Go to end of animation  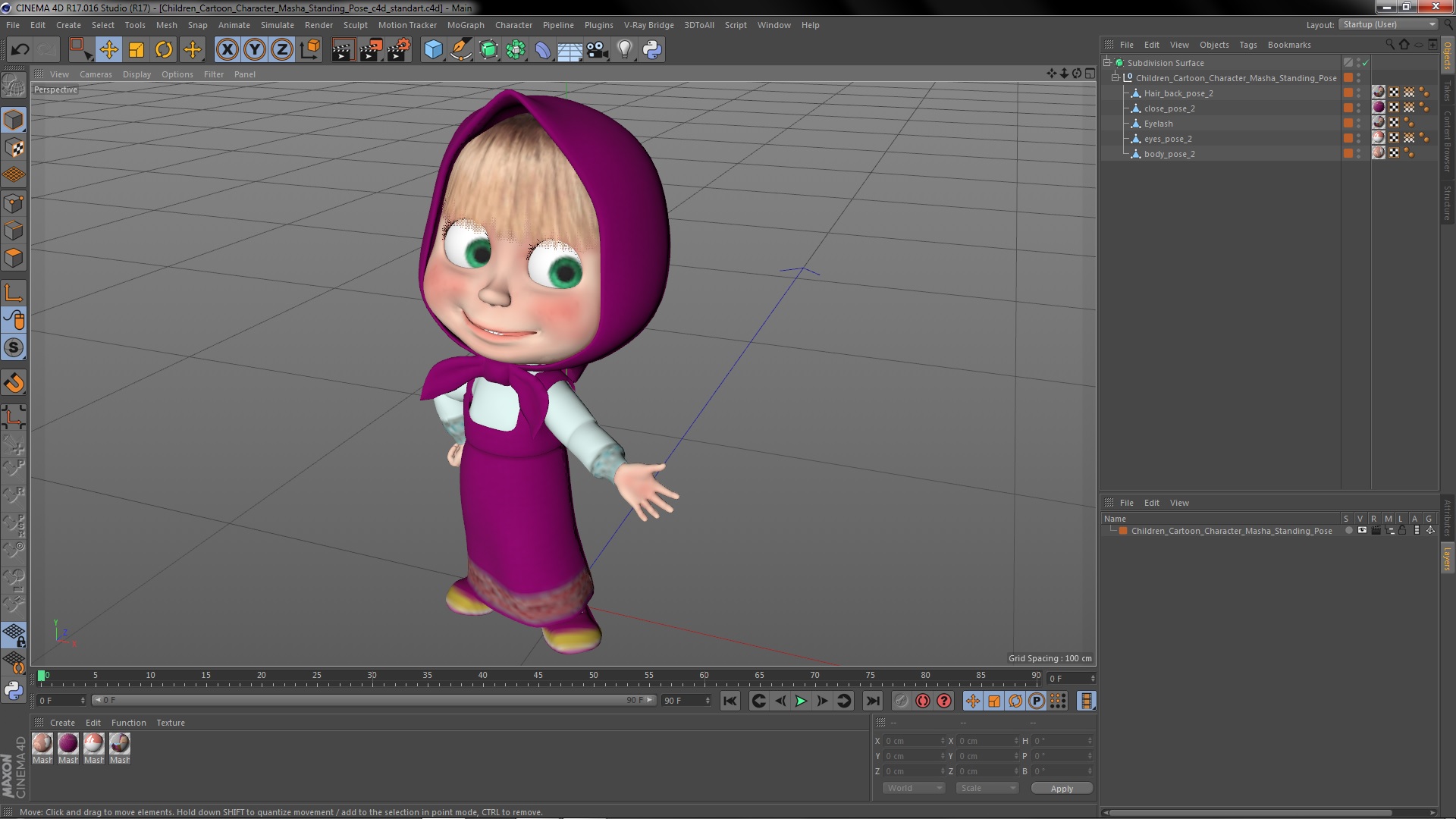[873, 701]
